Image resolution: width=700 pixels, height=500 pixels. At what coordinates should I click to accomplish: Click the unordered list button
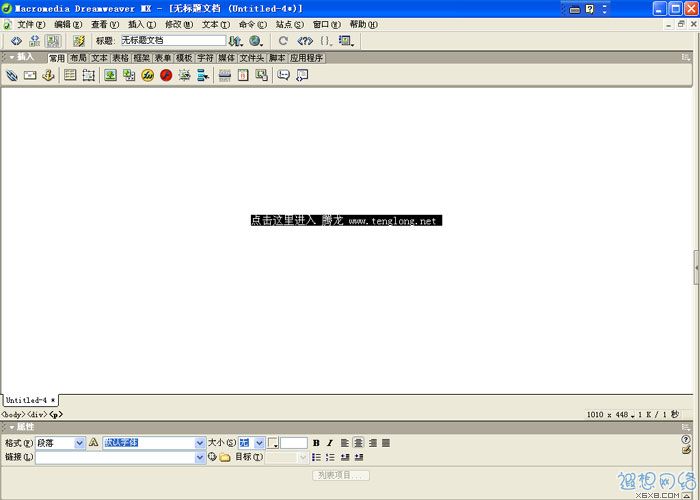pyautogui.click(x=316, y=457)
